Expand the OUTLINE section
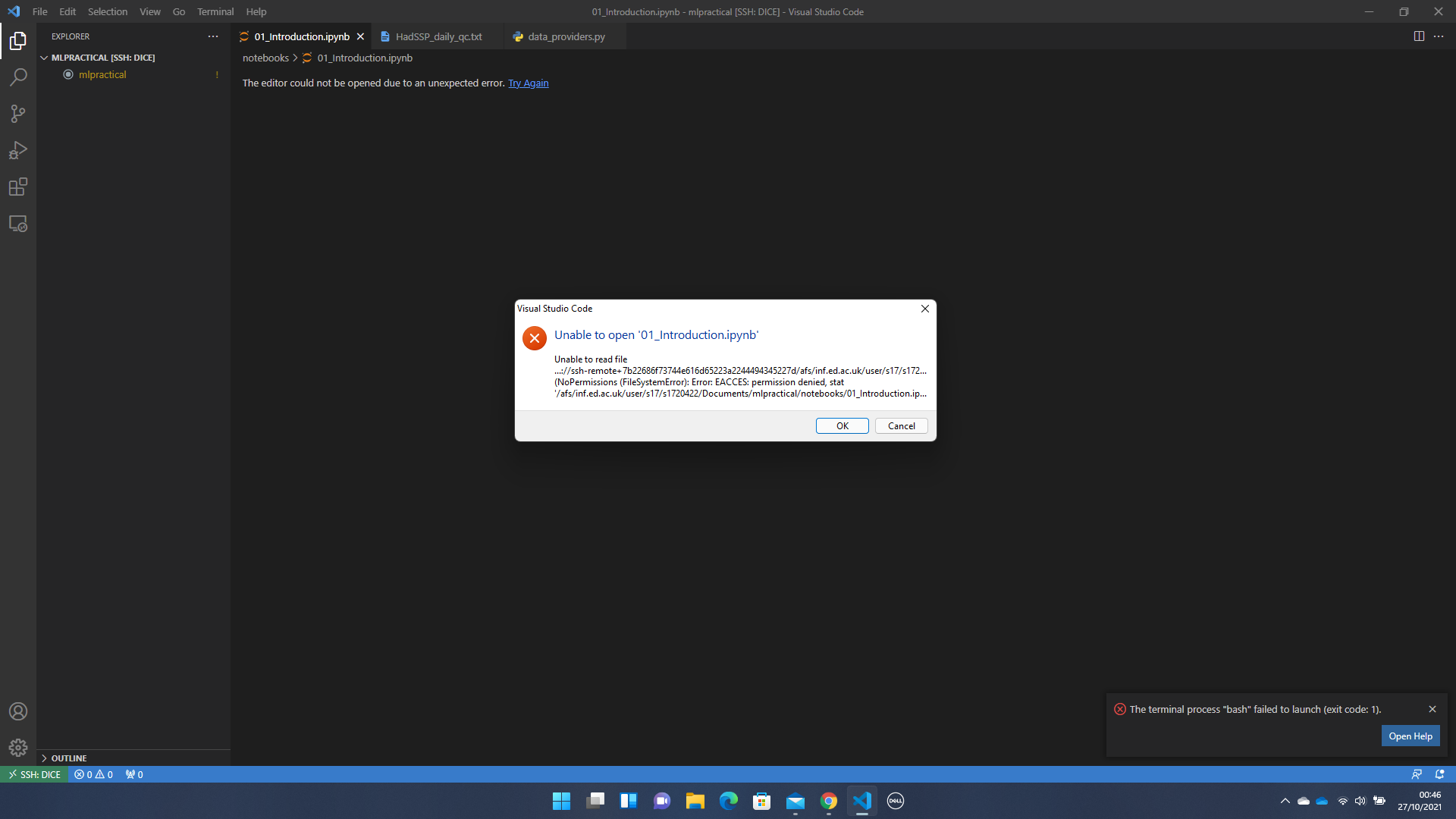The height and width of the screenshot is (819, 1456). [68, 758]
